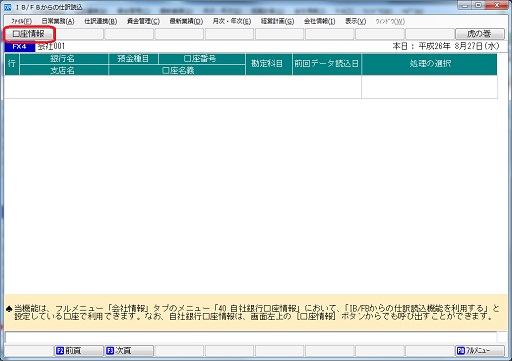
Task: Click the F2 前頁 button
Action: click(79, 351)
